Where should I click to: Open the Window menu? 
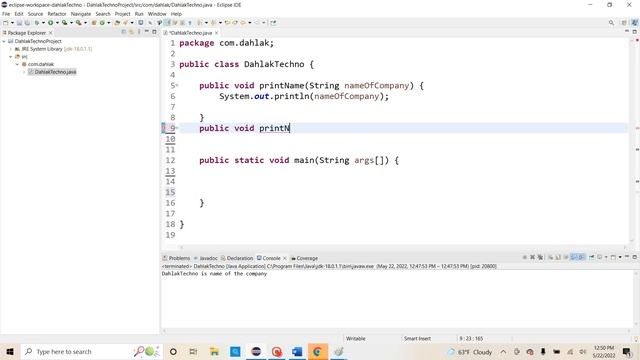tap(157, 14)
